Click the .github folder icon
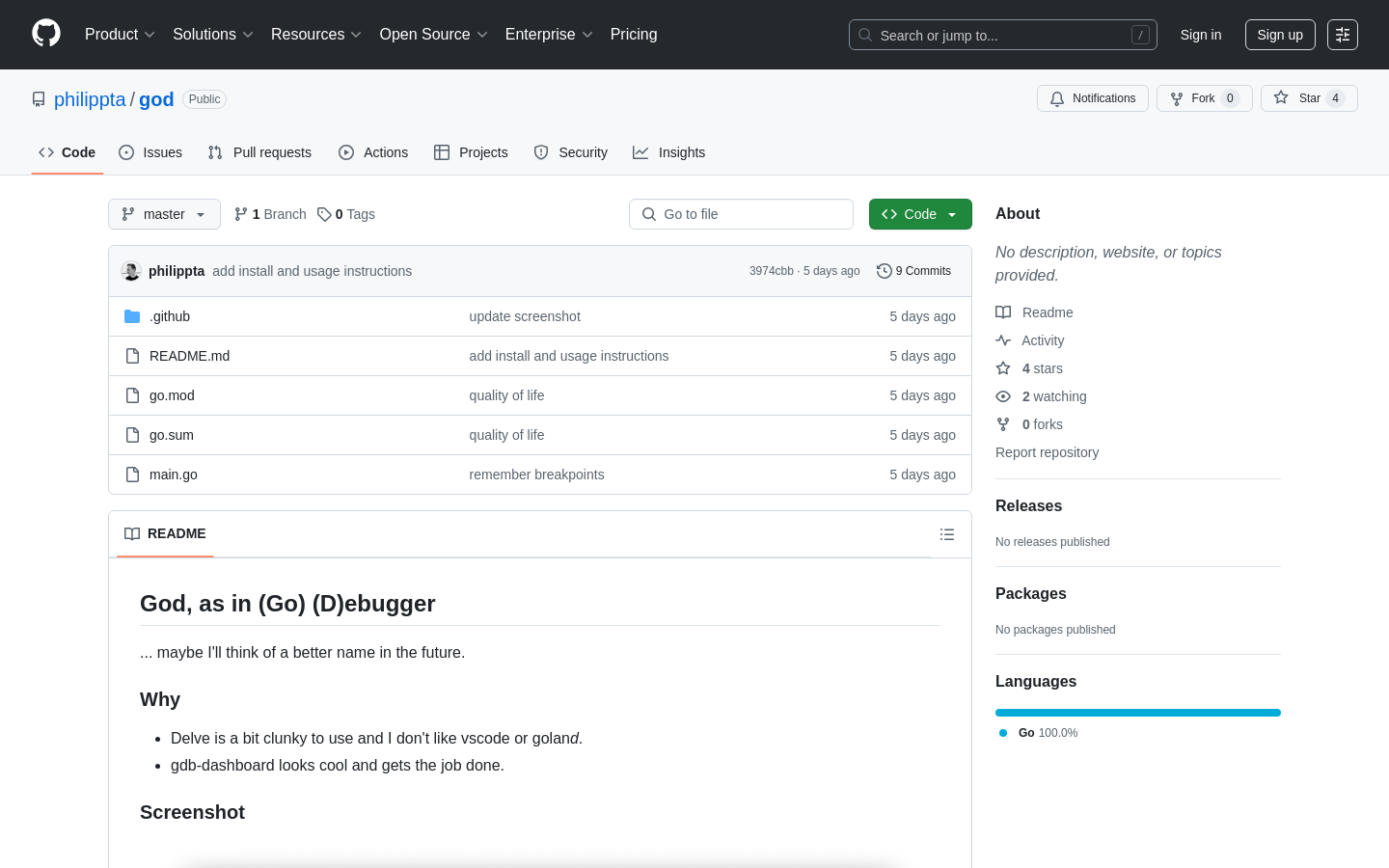The height and width of the screenshot is (868, 1389). pos(132,316)
